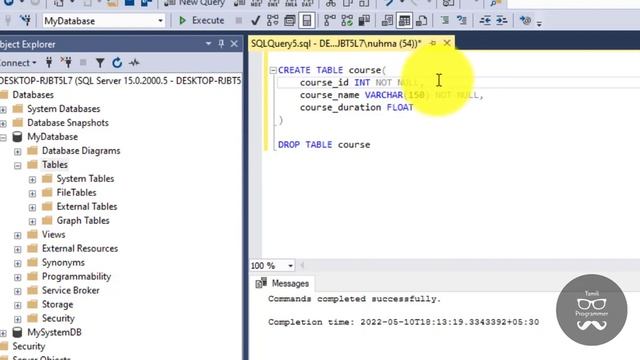640x360 pixels.
Task: Close the Object Explorer panel
Action: point(234,44)
